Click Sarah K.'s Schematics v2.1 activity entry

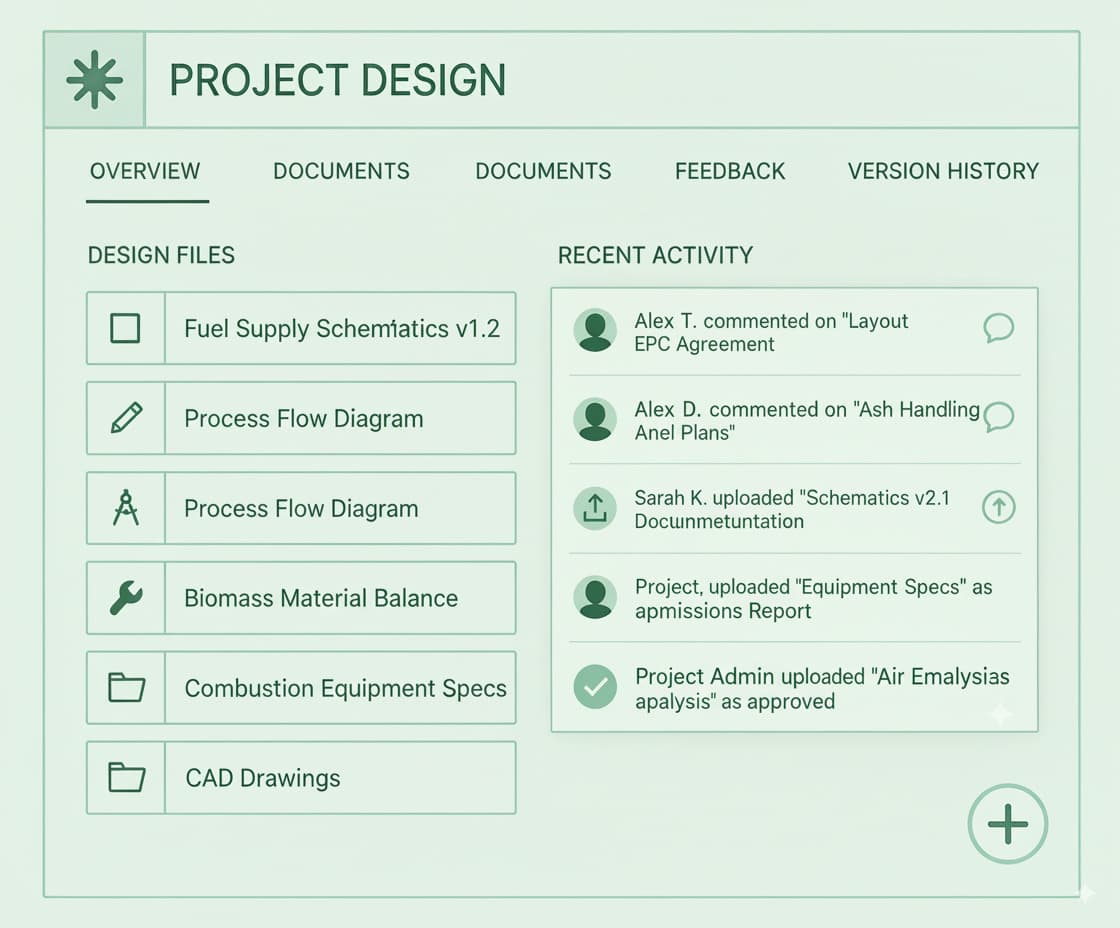point(790,508)
